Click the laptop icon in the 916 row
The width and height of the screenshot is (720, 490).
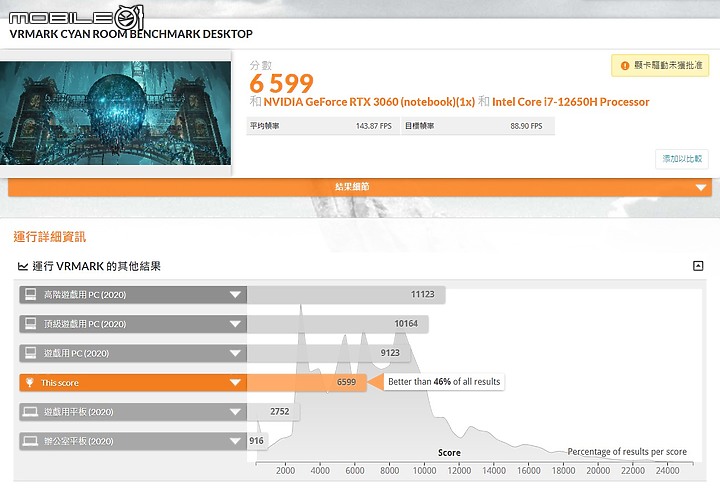tap(30, 441)
